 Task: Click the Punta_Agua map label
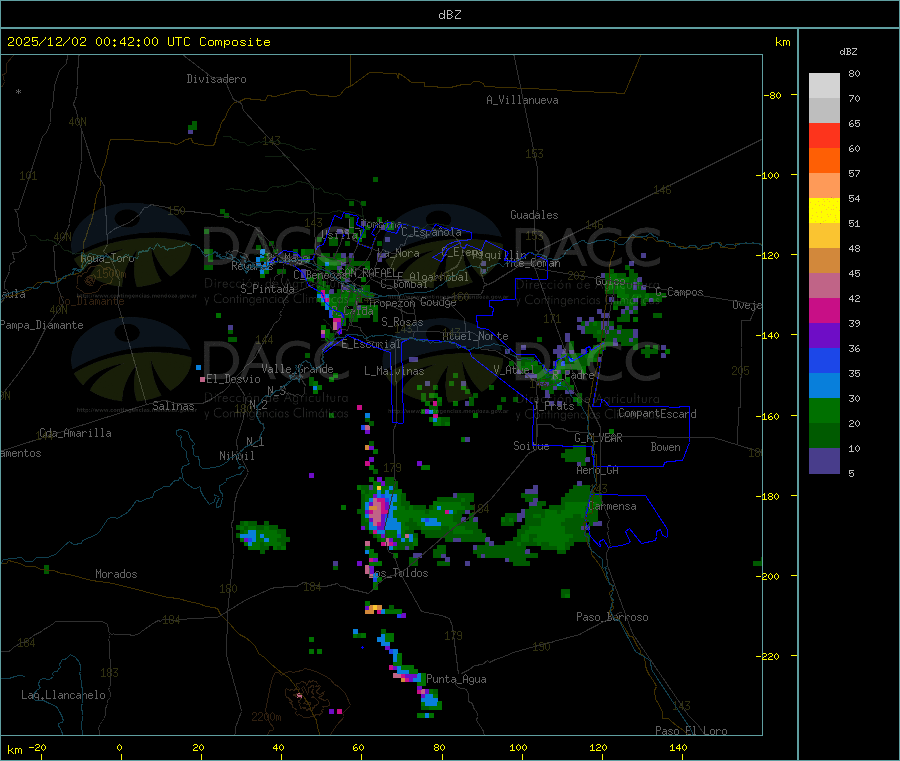point(456,679)
